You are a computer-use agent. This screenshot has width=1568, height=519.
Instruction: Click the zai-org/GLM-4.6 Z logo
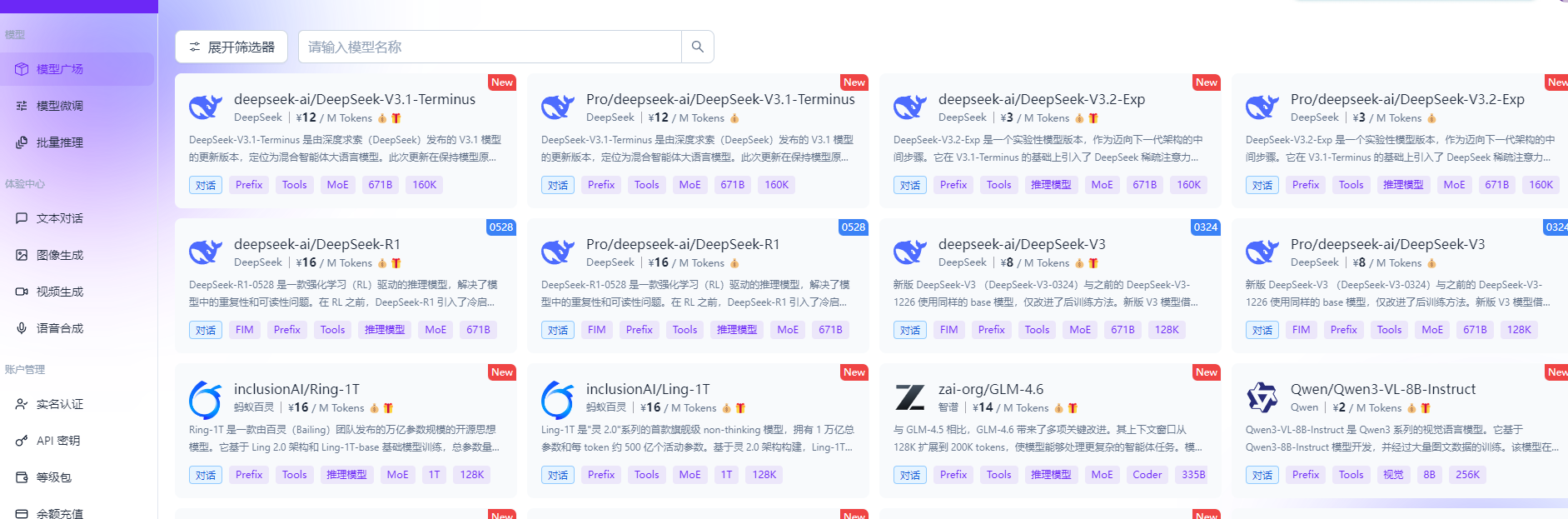coord(909,398)
